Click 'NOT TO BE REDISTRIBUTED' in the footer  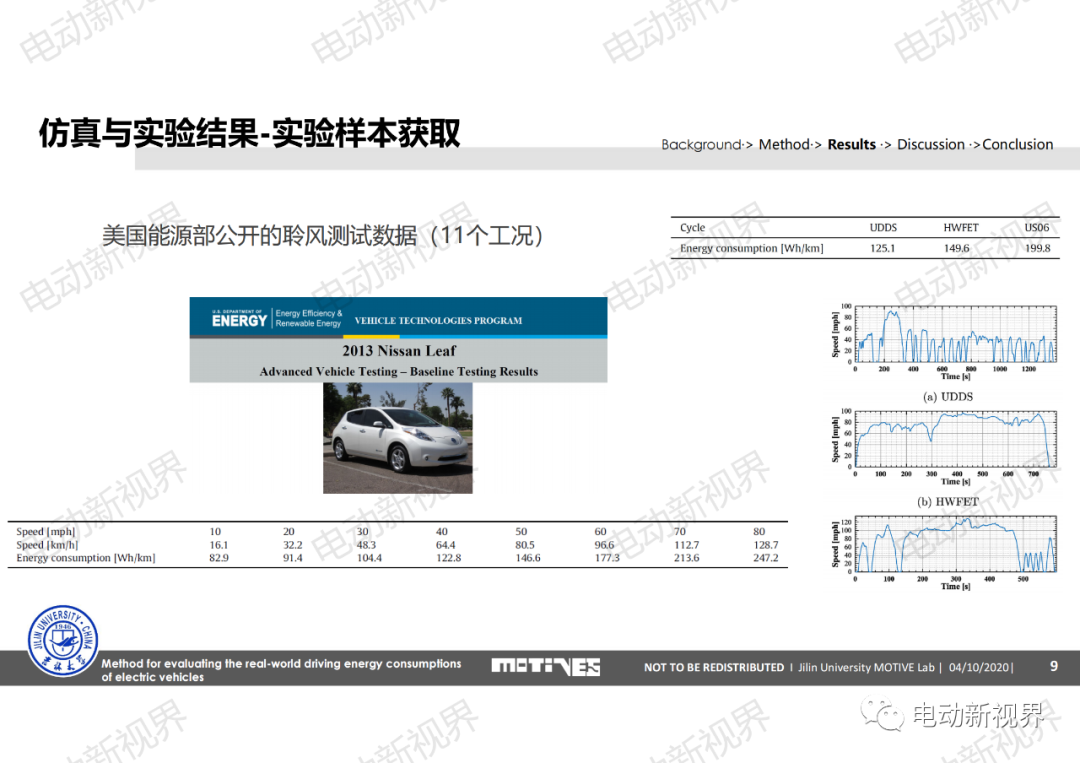point(714,667)
